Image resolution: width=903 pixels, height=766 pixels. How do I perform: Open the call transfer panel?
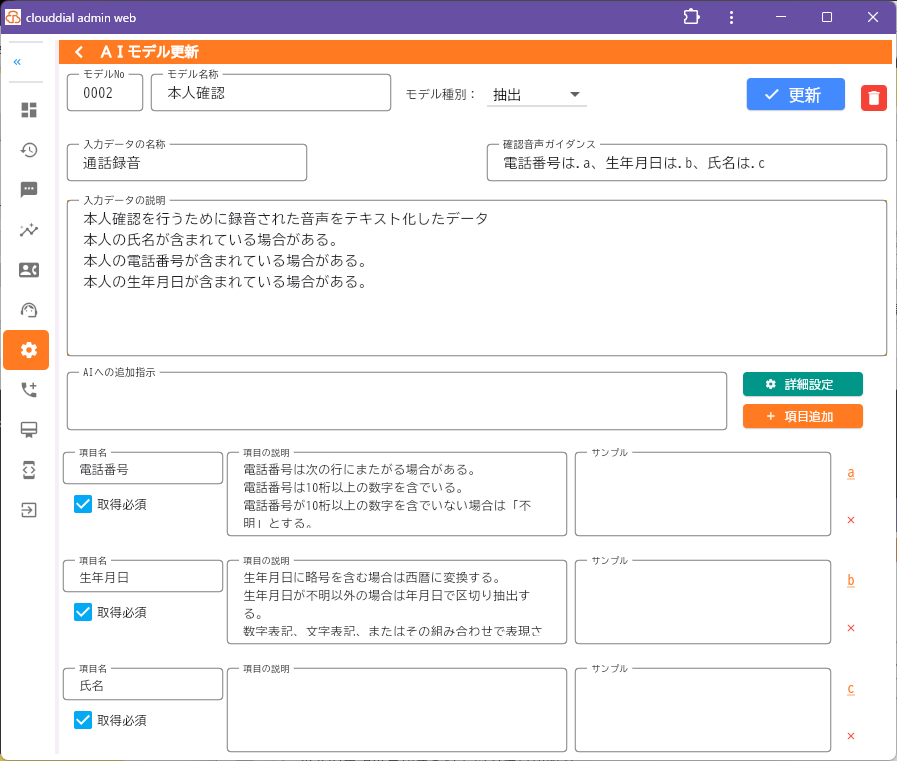(29, 390)
